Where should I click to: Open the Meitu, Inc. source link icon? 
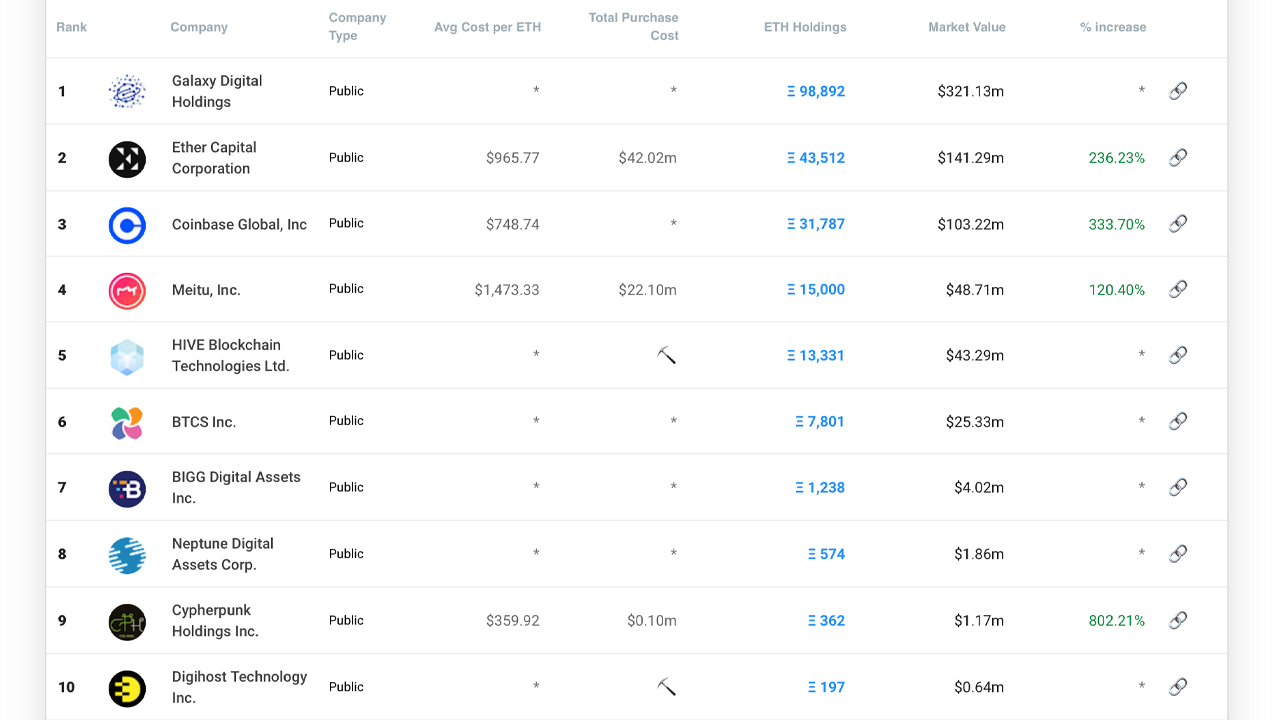coord(1178,289)
